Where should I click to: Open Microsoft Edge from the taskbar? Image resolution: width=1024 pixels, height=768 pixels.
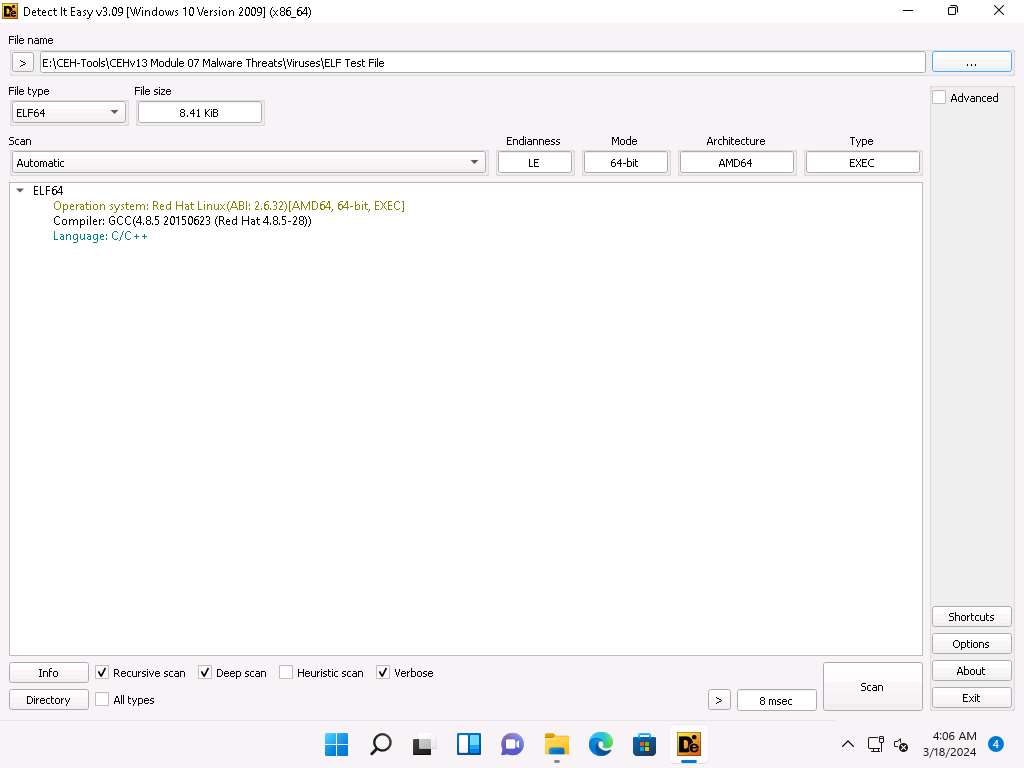pos(600,744)
